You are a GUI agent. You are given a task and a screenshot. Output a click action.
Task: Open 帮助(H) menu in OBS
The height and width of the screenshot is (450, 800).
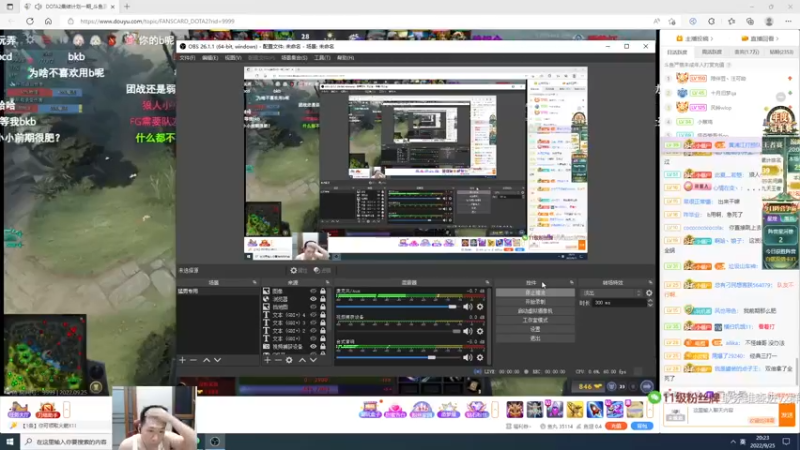(345, 58)
